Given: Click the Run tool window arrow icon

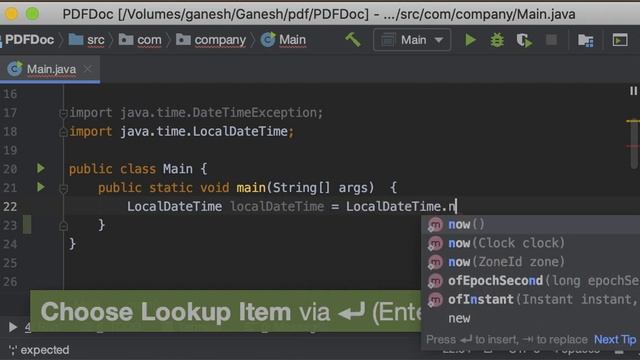Looking at the screenshot, I should click(13, 327).
